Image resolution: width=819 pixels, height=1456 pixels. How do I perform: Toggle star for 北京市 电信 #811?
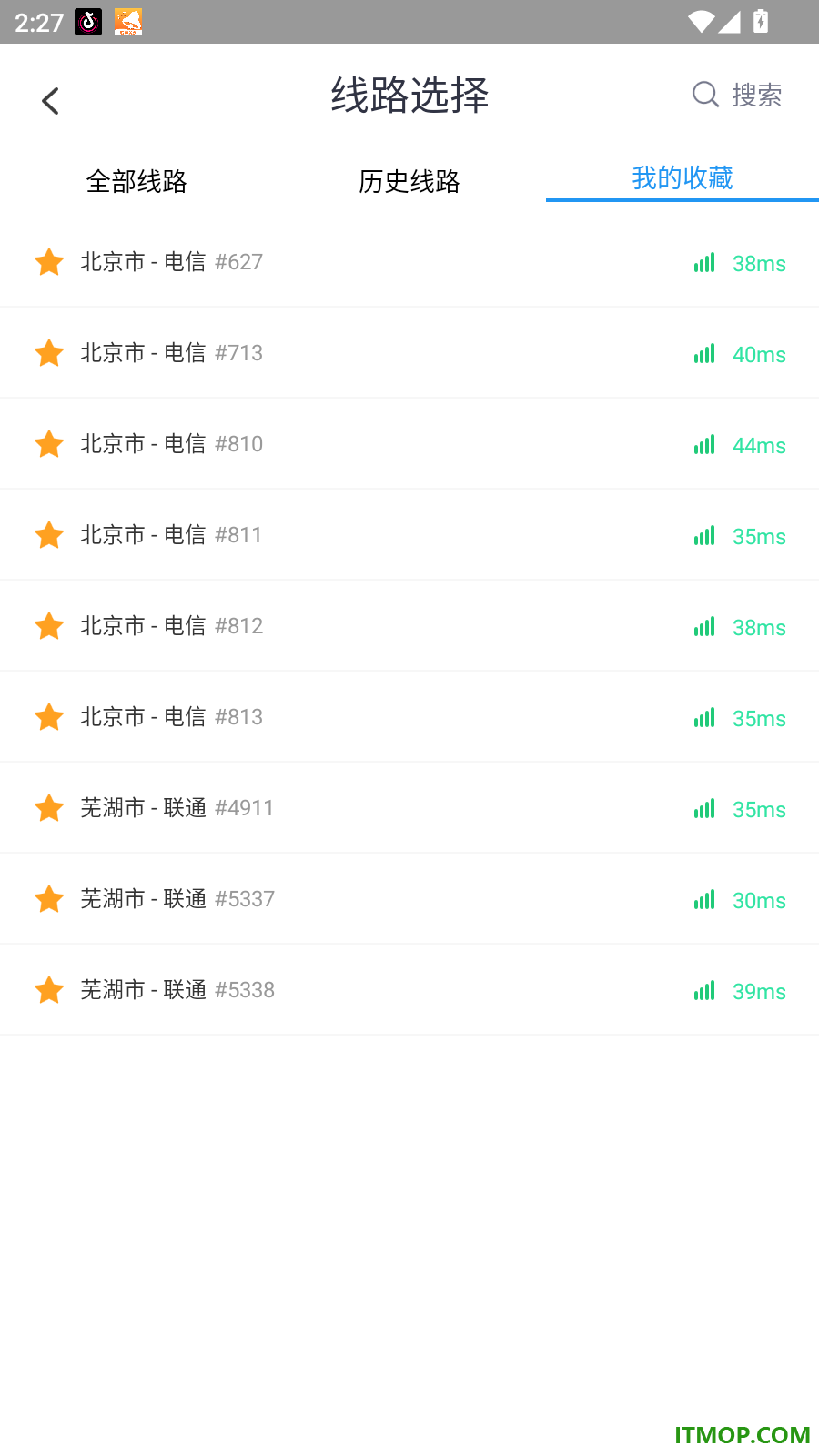(49, 535)
